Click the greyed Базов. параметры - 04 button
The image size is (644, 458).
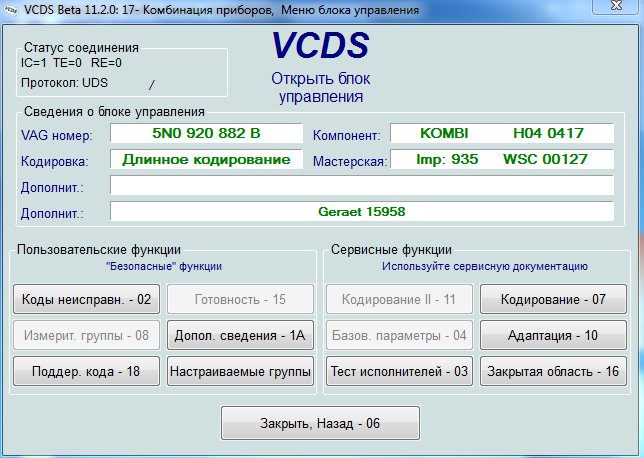(399, 335)
